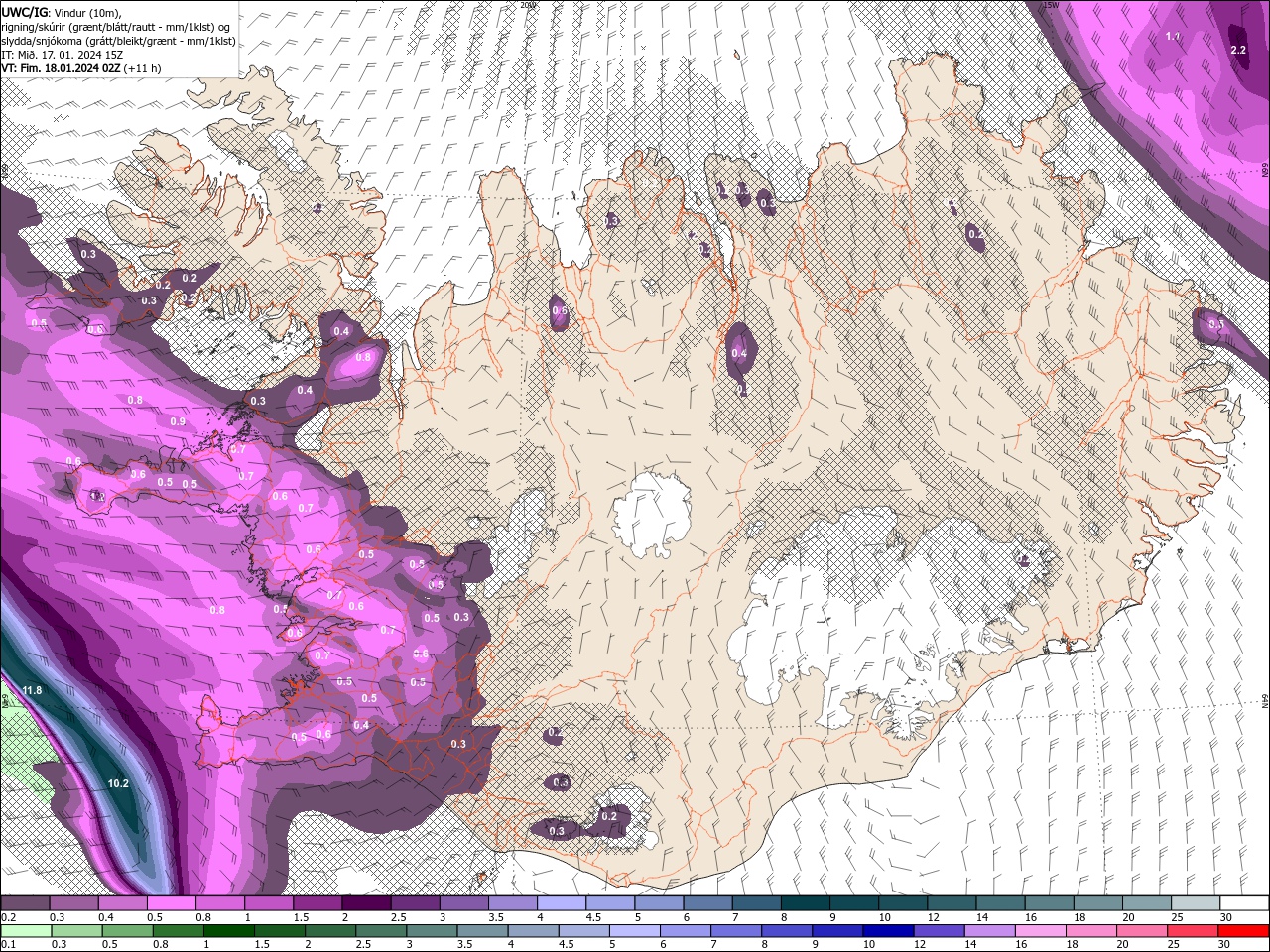
Task: Select lower legend pink swatch between 16 and 18
Action: [1043, 931]
